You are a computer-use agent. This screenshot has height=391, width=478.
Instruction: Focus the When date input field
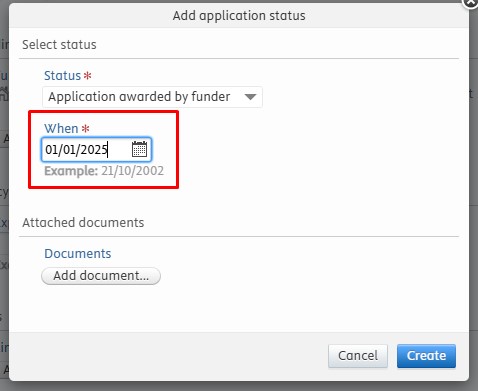point(96,149)
